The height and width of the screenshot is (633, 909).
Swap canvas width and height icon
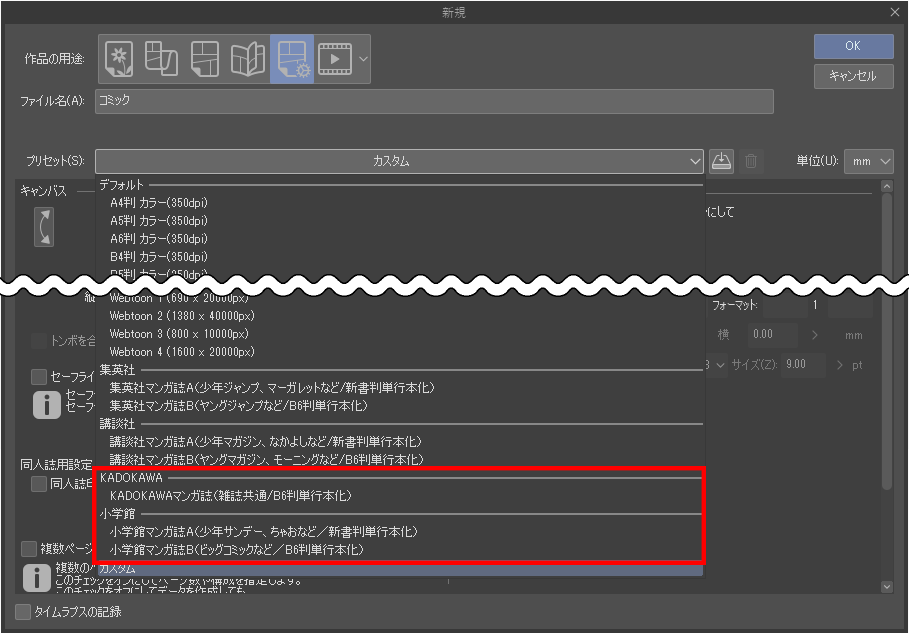pos(44,227)
